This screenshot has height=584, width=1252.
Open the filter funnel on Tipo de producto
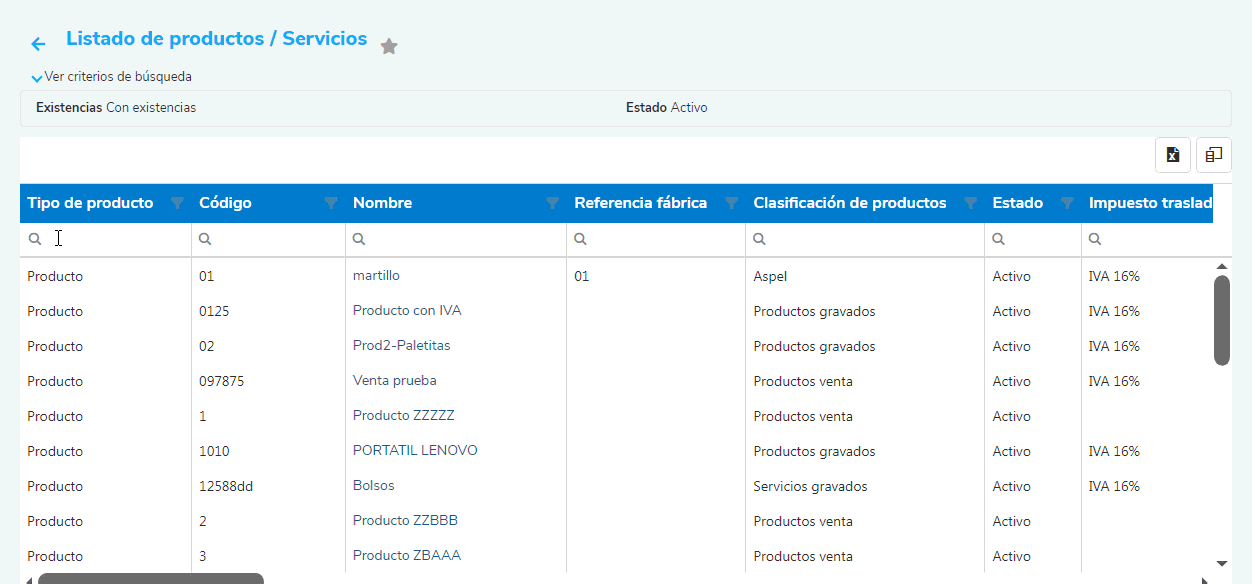[176, 203]
